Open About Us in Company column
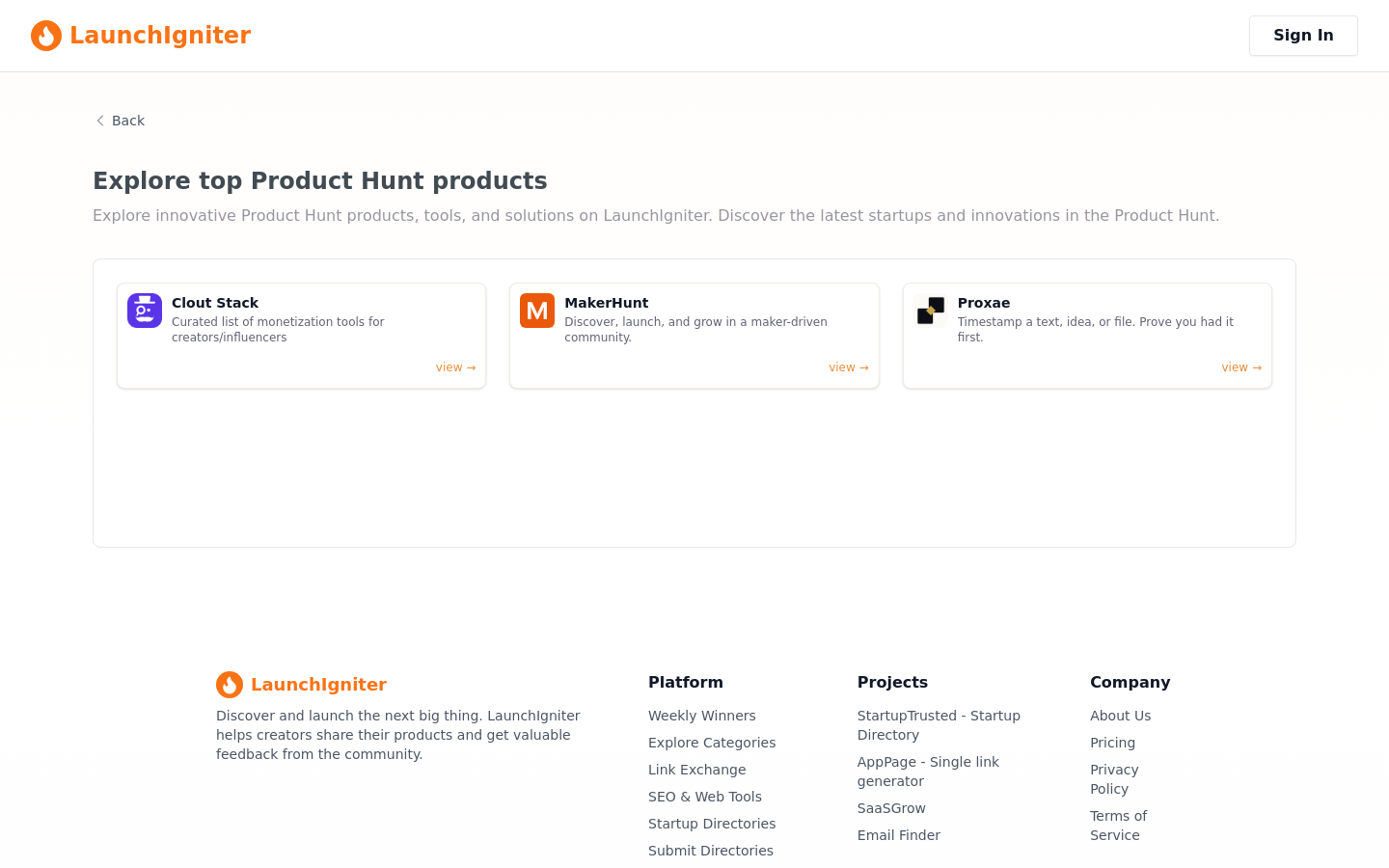Image resolution: width=1389 pixels, height=868 pixels. coord(1121,716)
